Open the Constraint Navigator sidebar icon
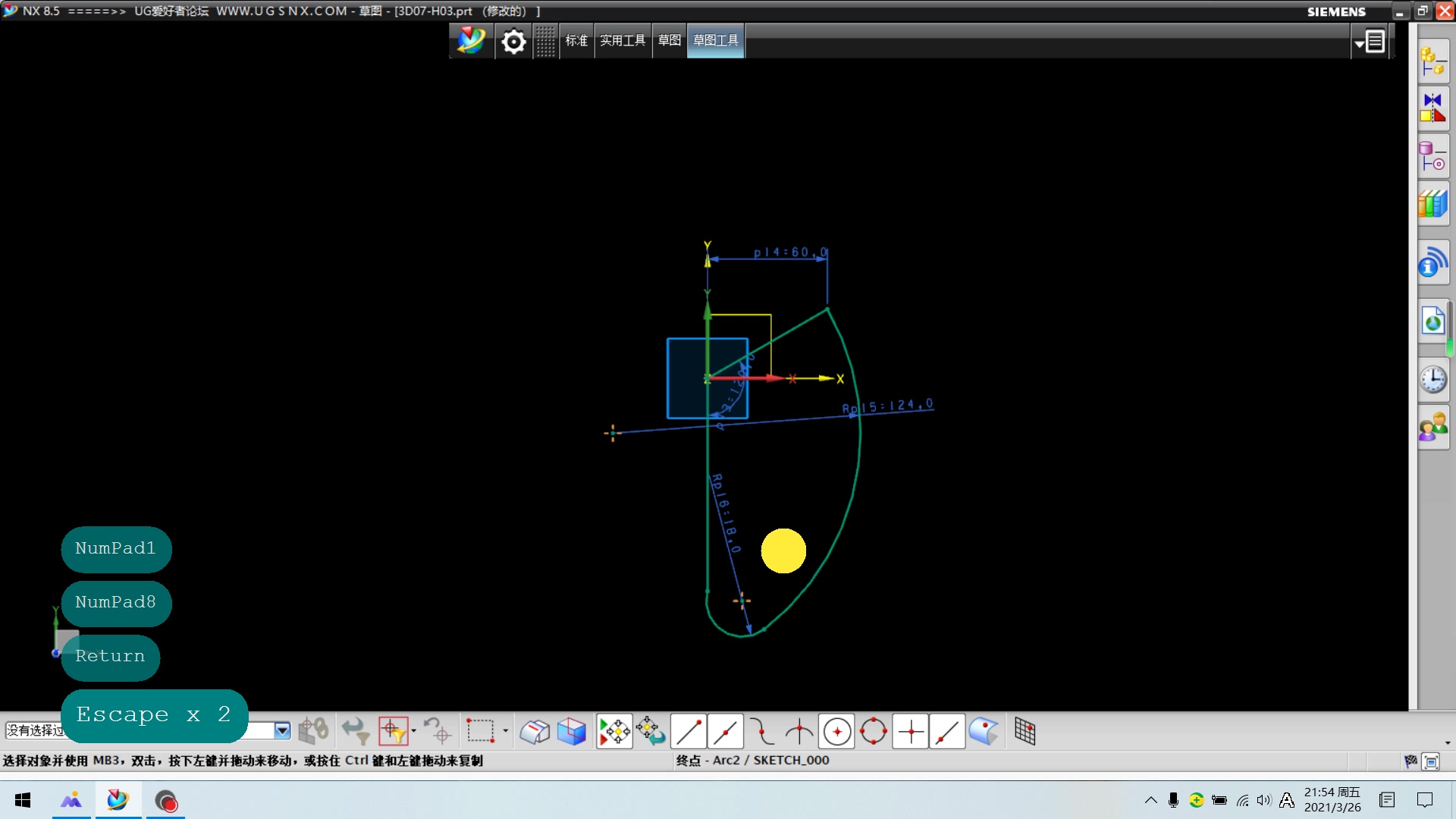Viewport: 1456px width, 819px height. pyautogui.click(x=1432, y=108)
